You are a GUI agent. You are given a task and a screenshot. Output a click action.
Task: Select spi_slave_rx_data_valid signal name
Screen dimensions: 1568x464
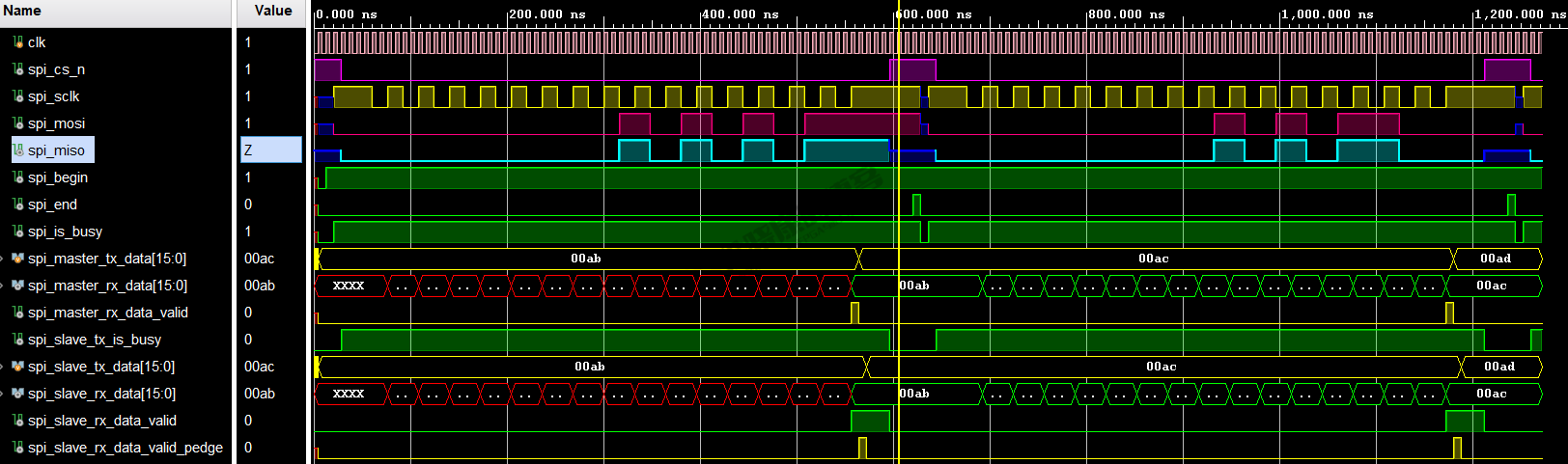[x=102, y=421]
